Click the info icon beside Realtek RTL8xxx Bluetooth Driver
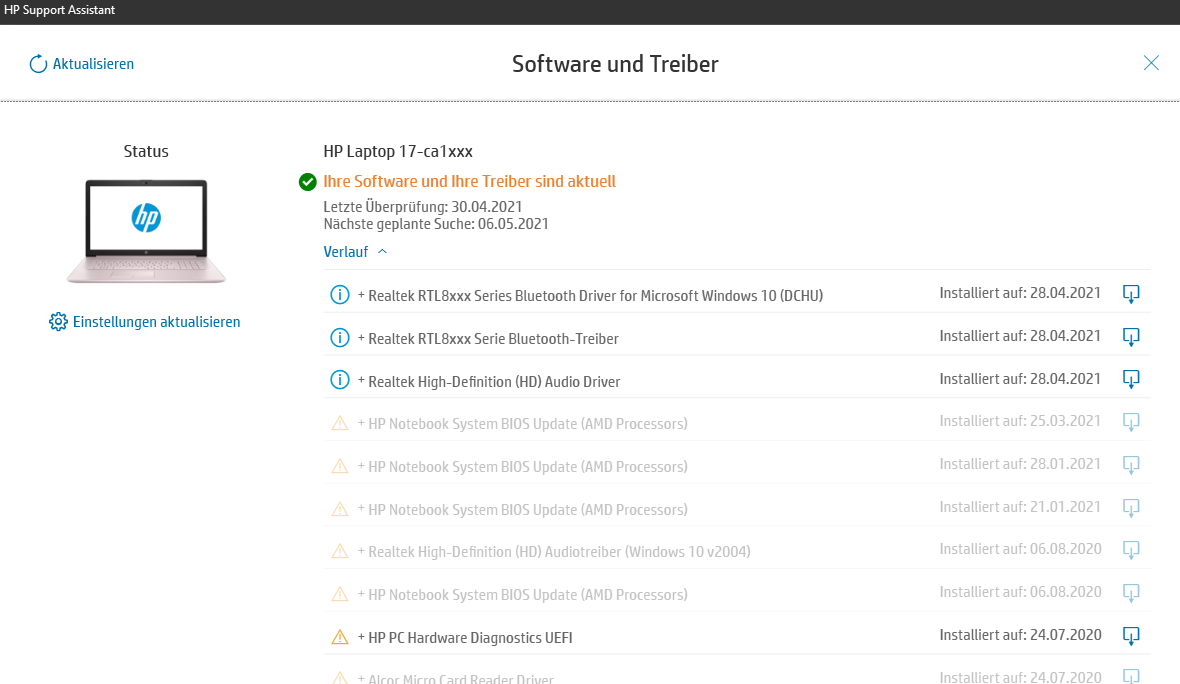This screenshot has width=1180, height=684. coord(338,294)
